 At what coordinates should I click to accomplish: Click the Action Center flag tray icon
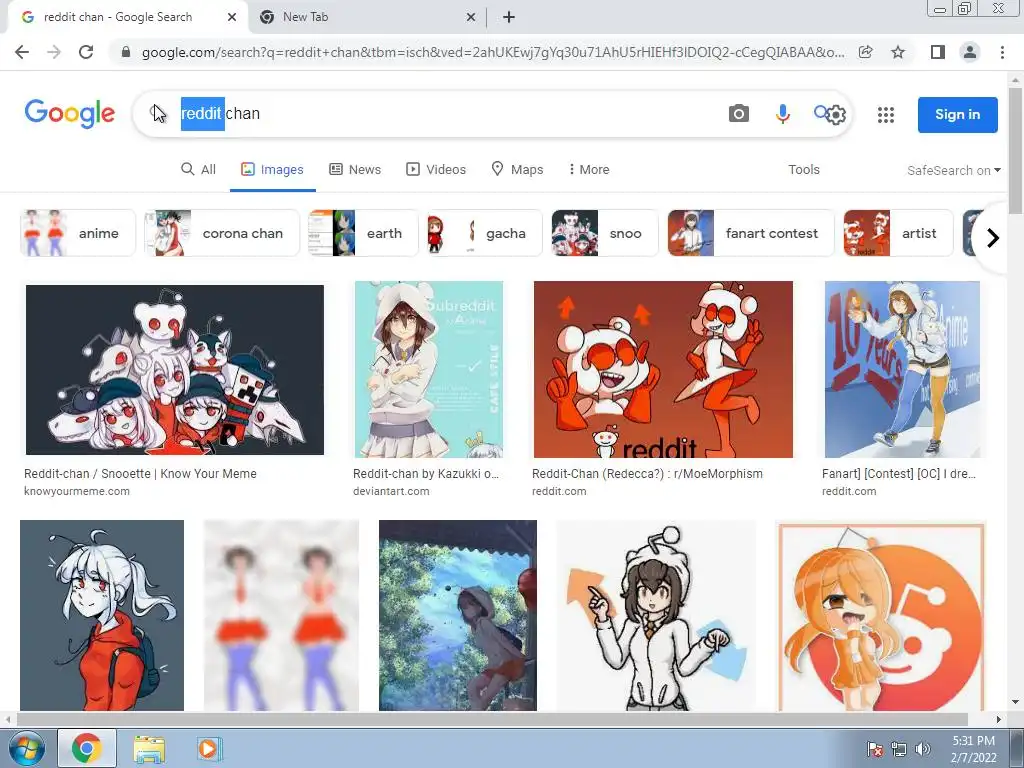[x=874, y=749]
